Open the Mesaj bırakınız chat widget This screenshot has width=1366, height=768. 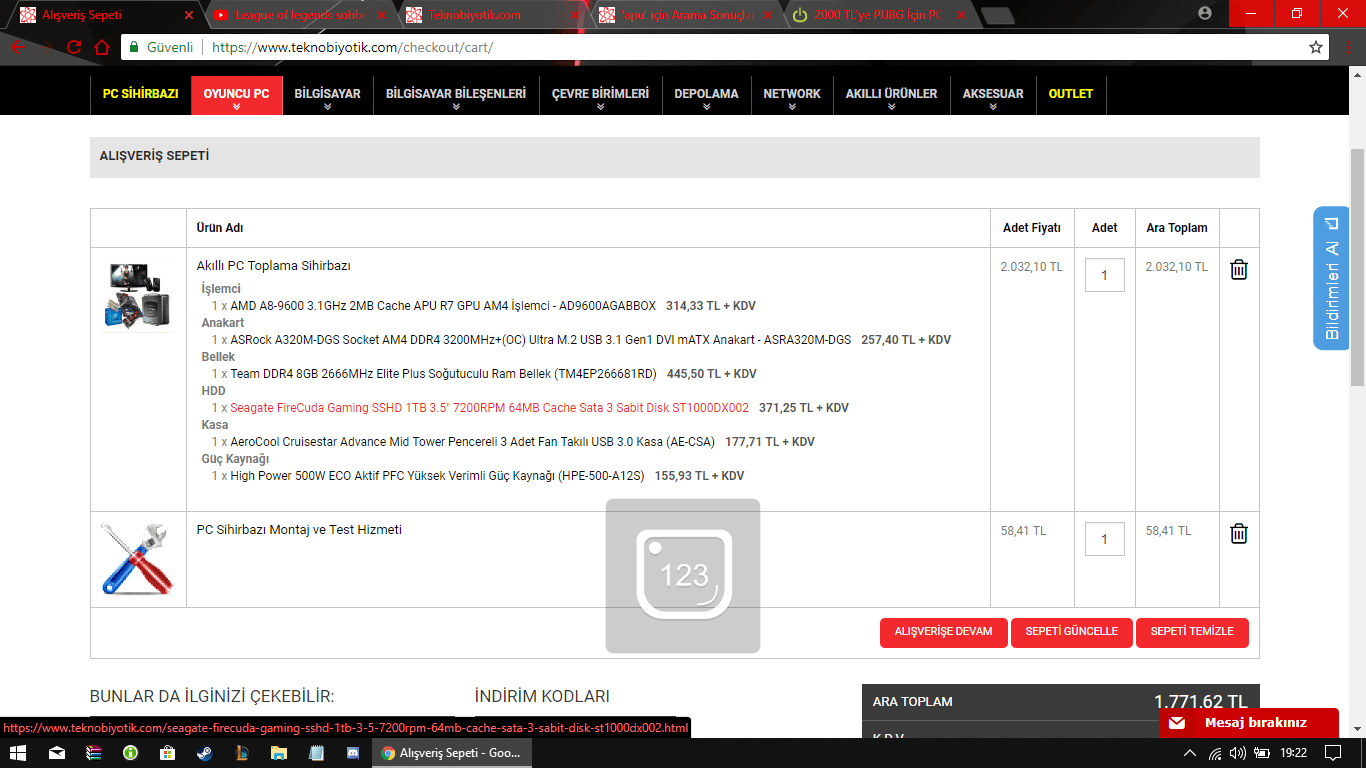click(x=1249, y=723)
